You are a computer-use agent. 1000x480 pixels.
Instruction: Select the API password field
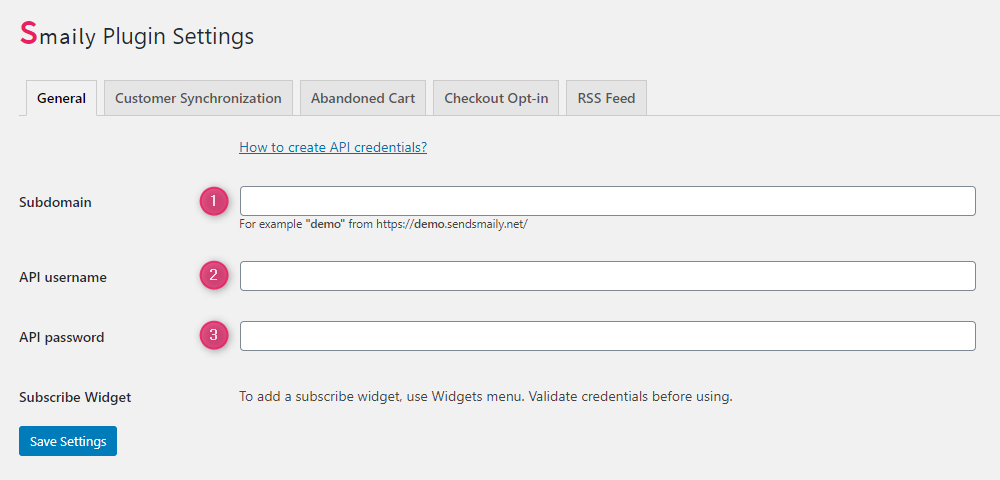point(607,336)
